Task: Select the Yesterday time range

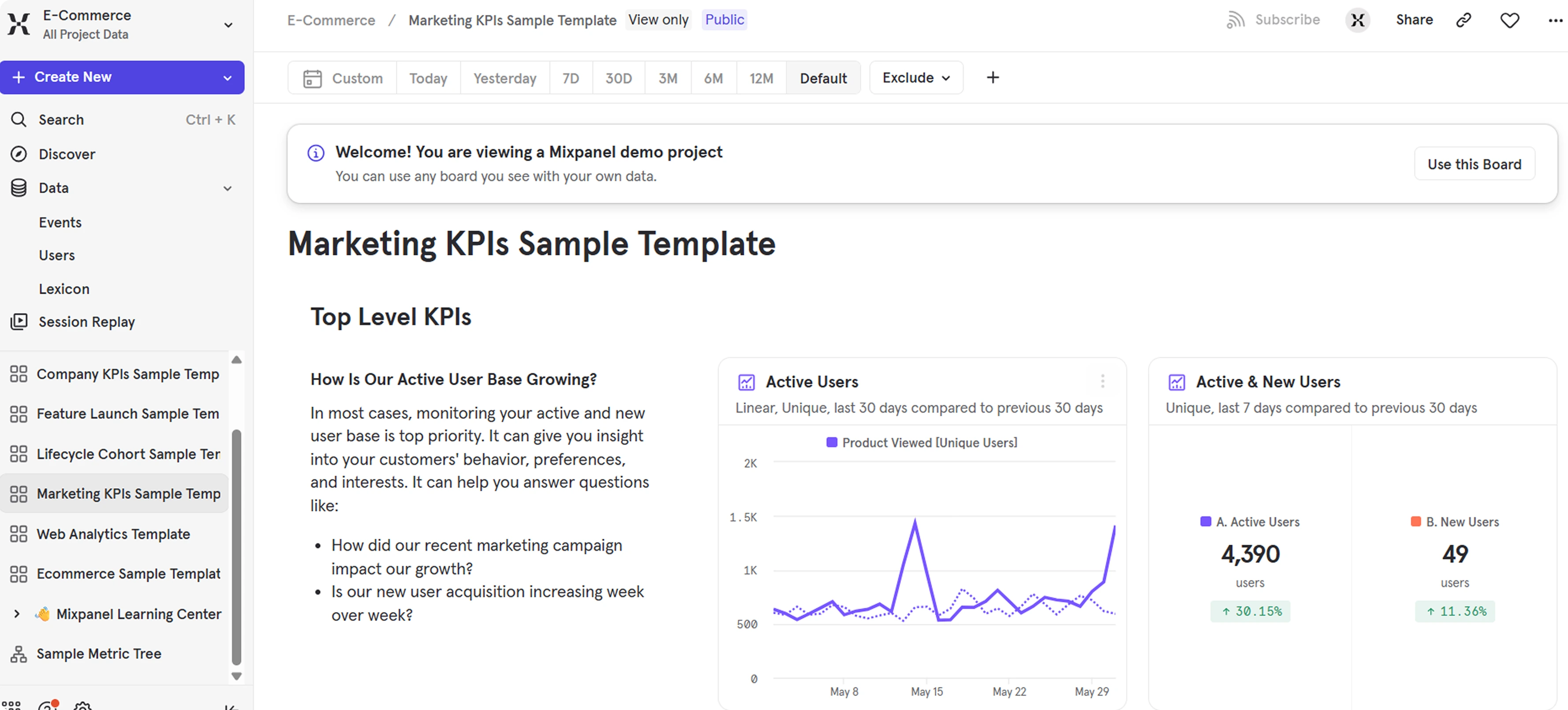Action: click(504, 78)
